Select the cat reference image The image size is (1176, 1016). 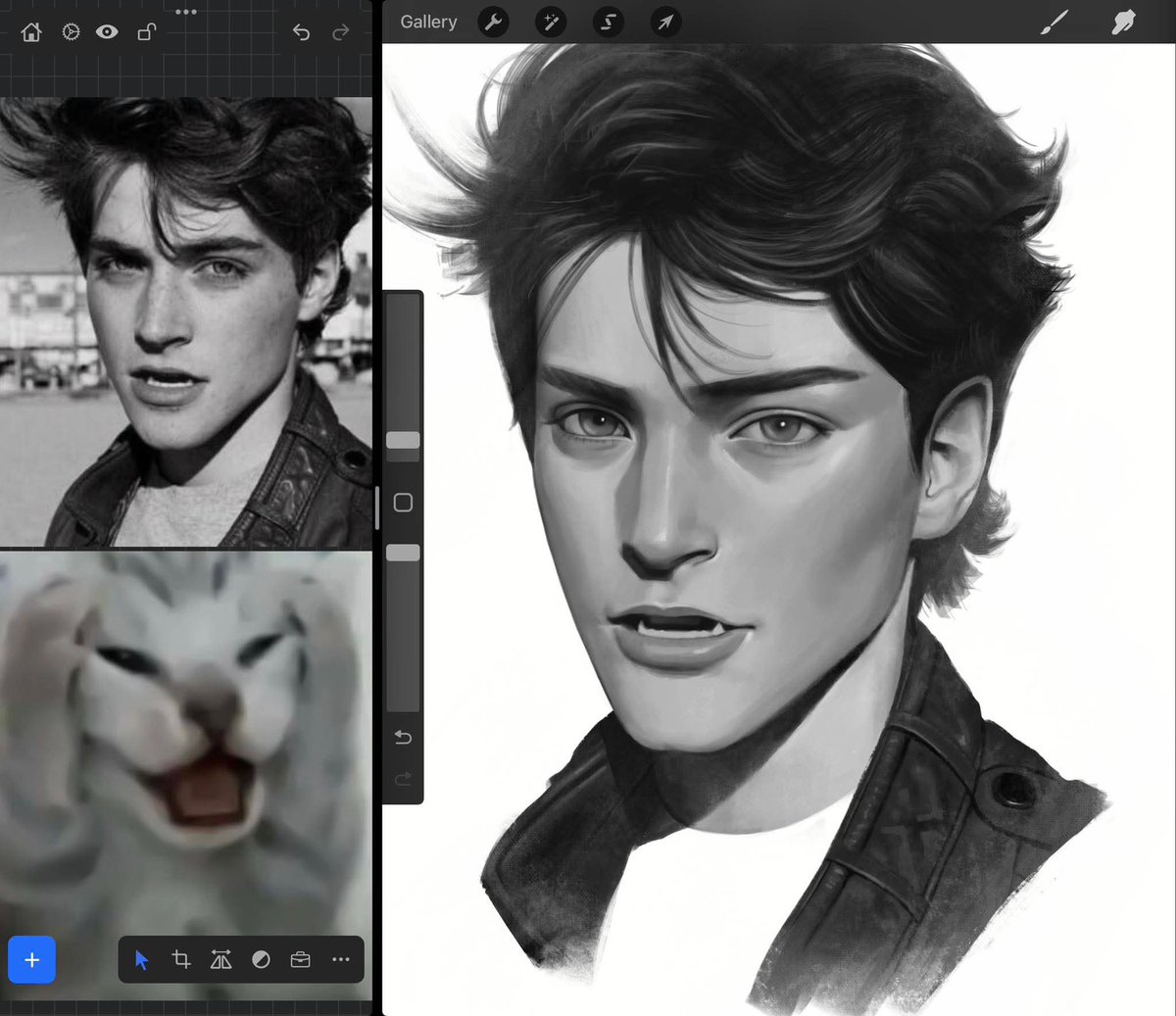point(186,774)
